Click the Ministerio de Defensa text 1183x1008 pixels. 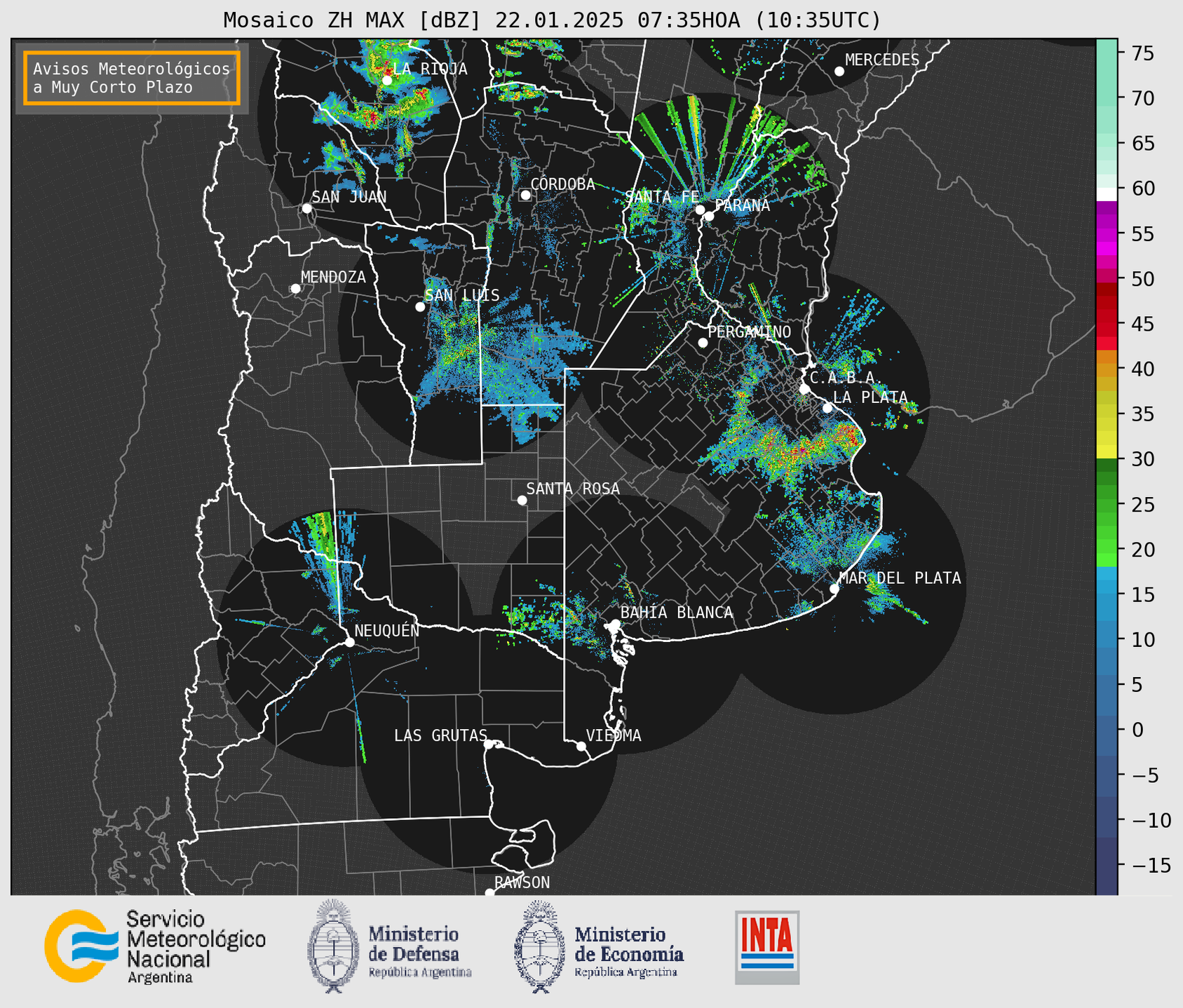[419, 951]
